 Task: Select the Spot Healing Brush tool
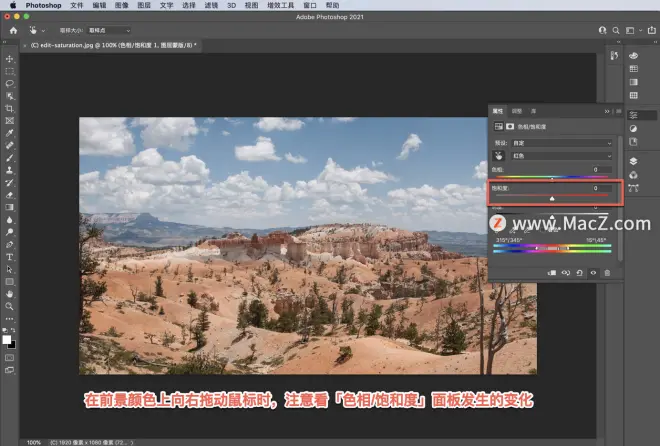(x=9, y=146)
